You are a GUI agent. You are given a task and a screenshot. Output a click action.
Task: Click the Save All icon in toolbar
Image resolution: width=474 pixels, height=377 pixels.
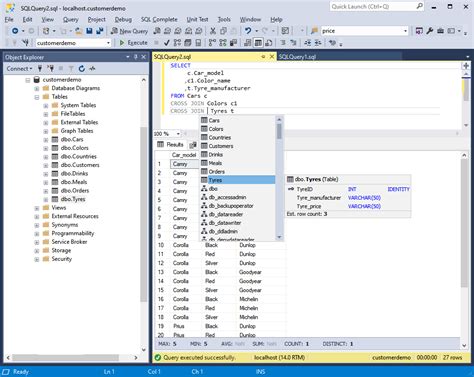100,31
